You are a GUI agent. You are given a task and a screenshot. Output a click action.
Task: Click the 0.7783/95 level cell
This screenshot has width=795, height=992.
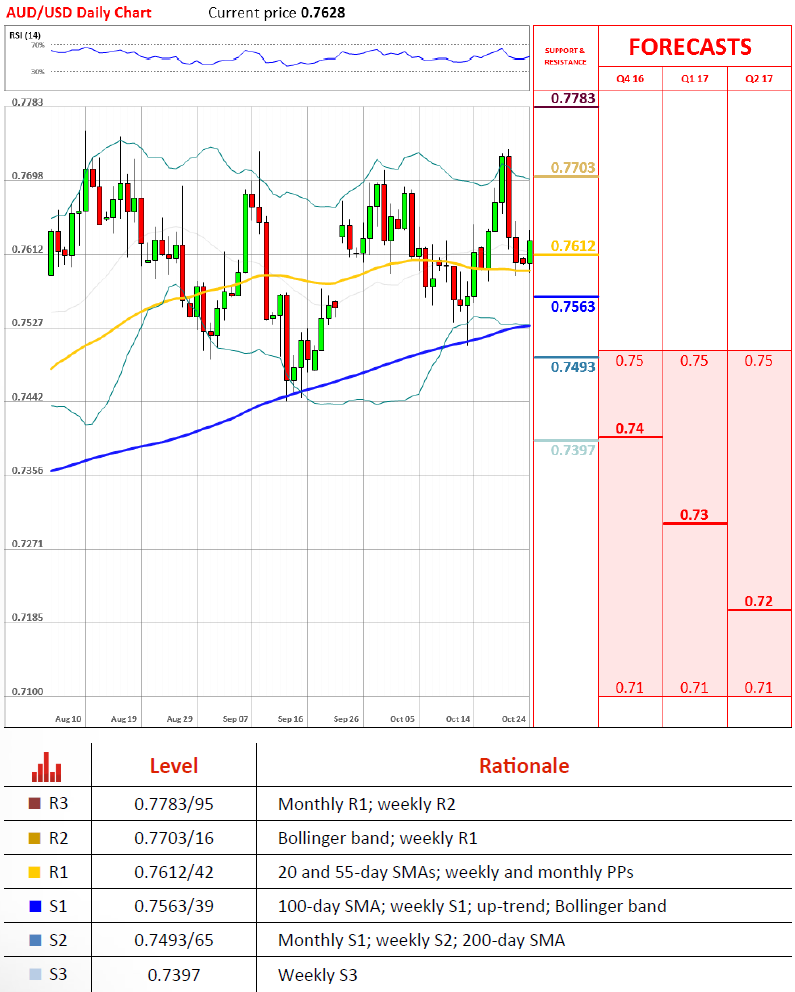click(174, 804)
